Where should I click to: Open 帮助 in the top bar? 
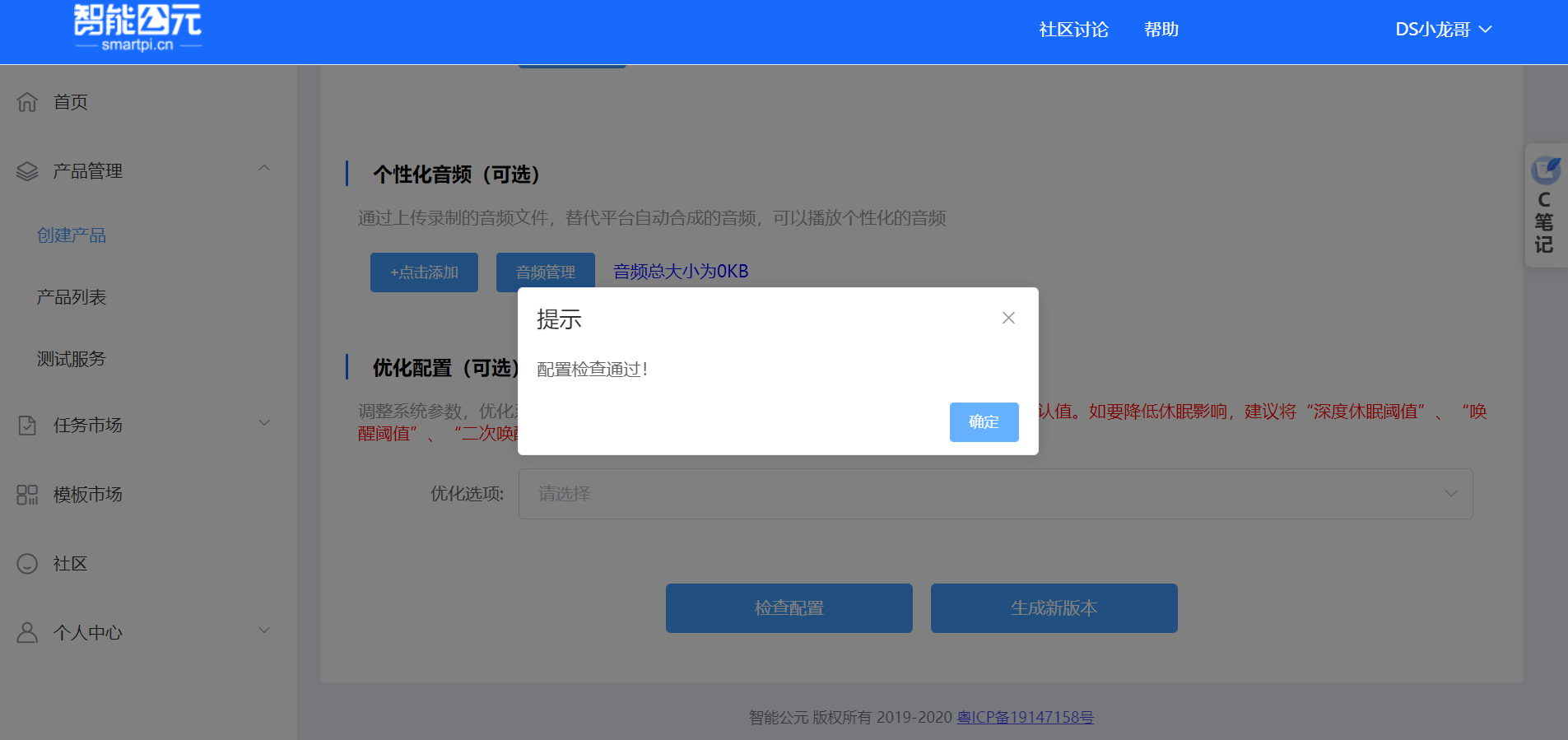[x=1161, y=30]
